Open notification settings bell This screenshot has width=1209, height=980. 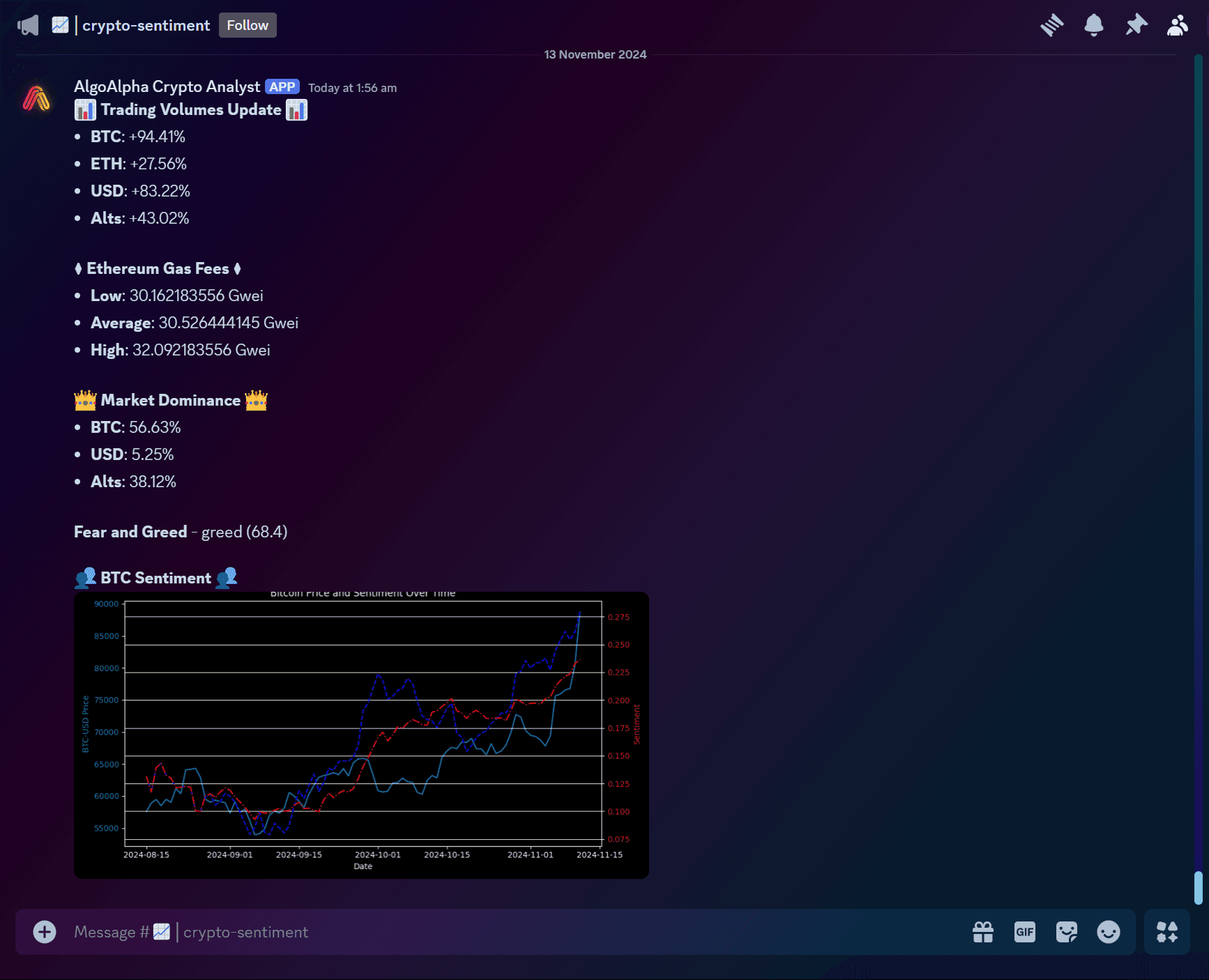[1093, 24]
